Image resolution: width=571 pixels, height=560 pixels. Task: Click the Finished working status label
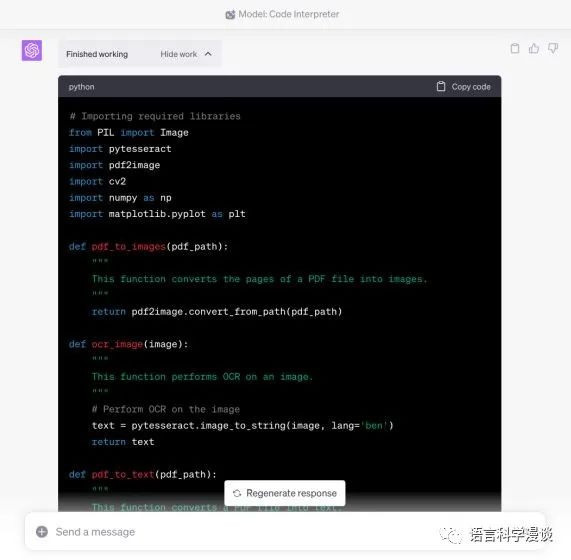[97, 54]
